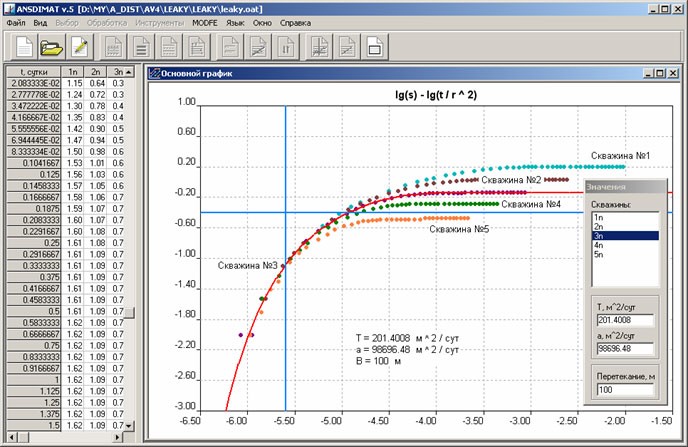This screenshot has width=688, height=447.
Task: Click the toolbar icon with three thick lines
Action: [x=141, y=46]
